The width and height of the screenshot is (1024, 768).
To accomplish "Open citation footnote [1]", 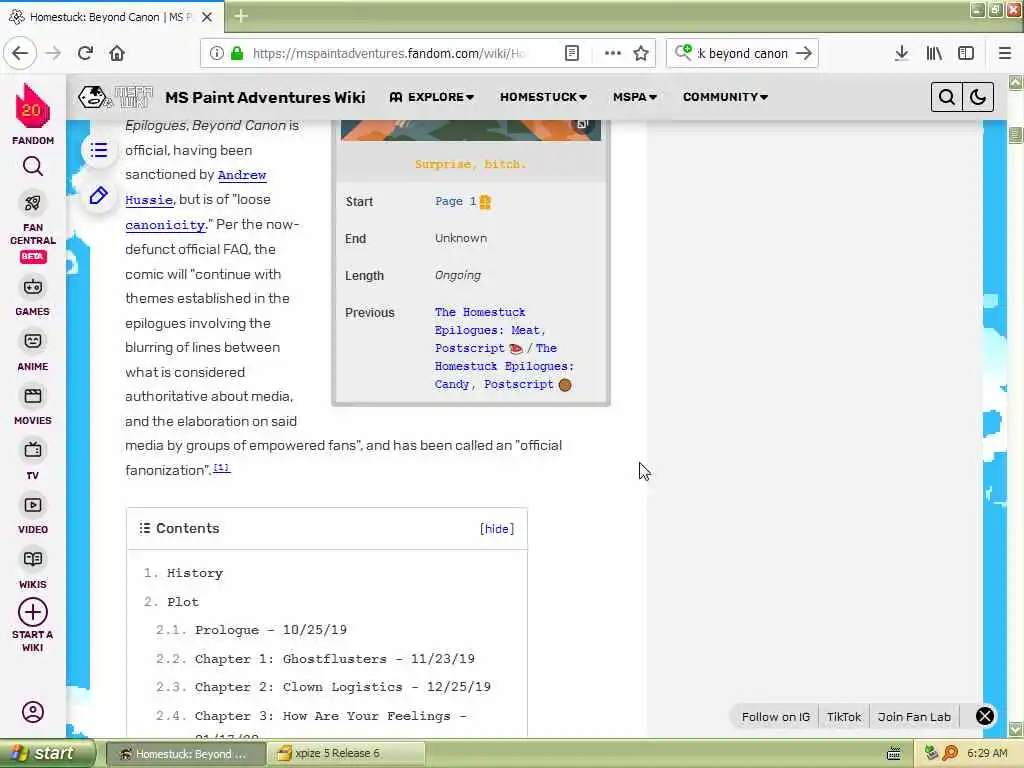I will click(221, 468).
